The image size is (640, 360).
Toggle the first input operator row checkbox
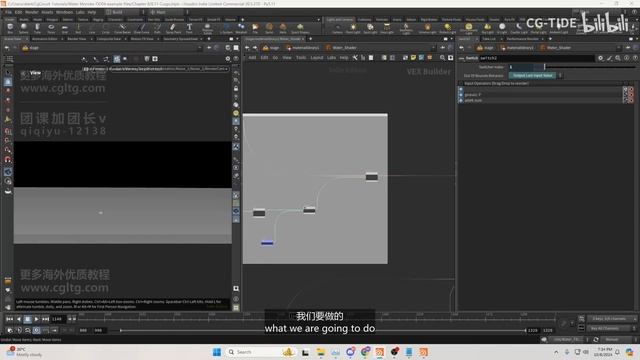click(x=461, y=89)
